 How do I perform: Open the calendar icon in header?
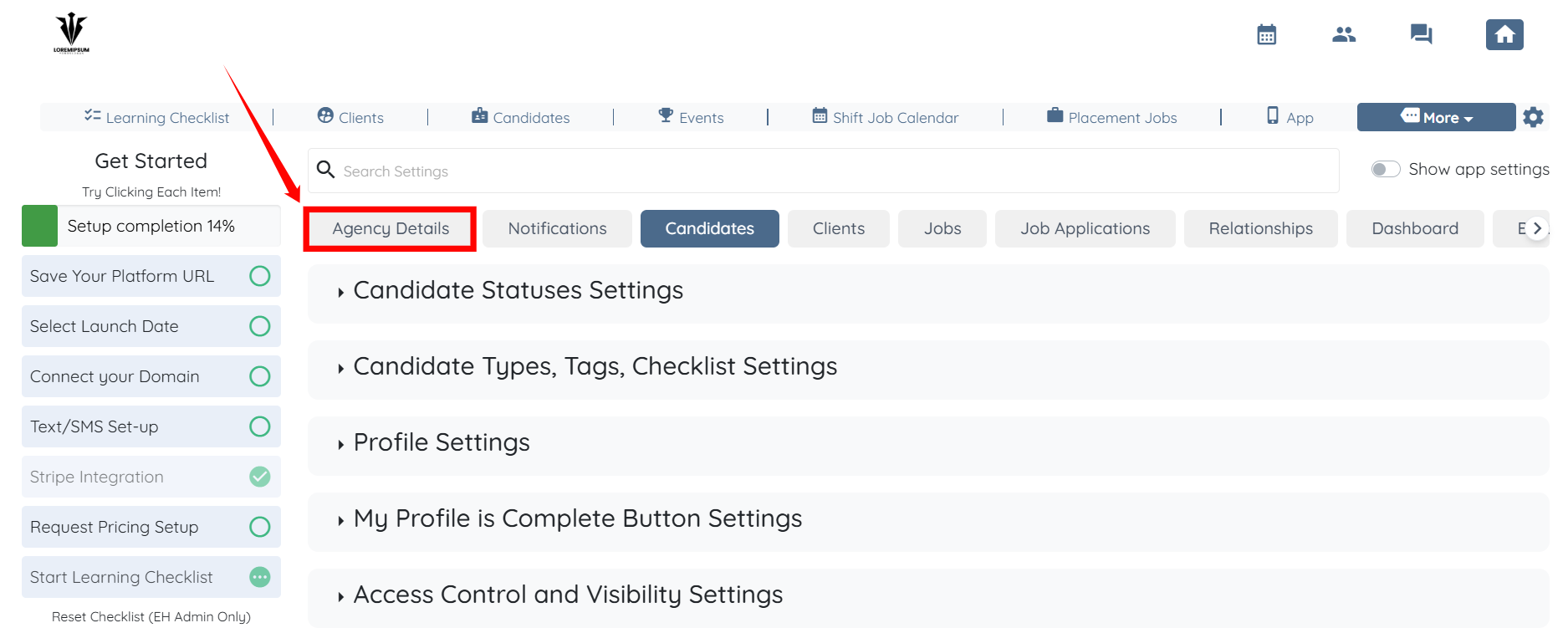1266,34
